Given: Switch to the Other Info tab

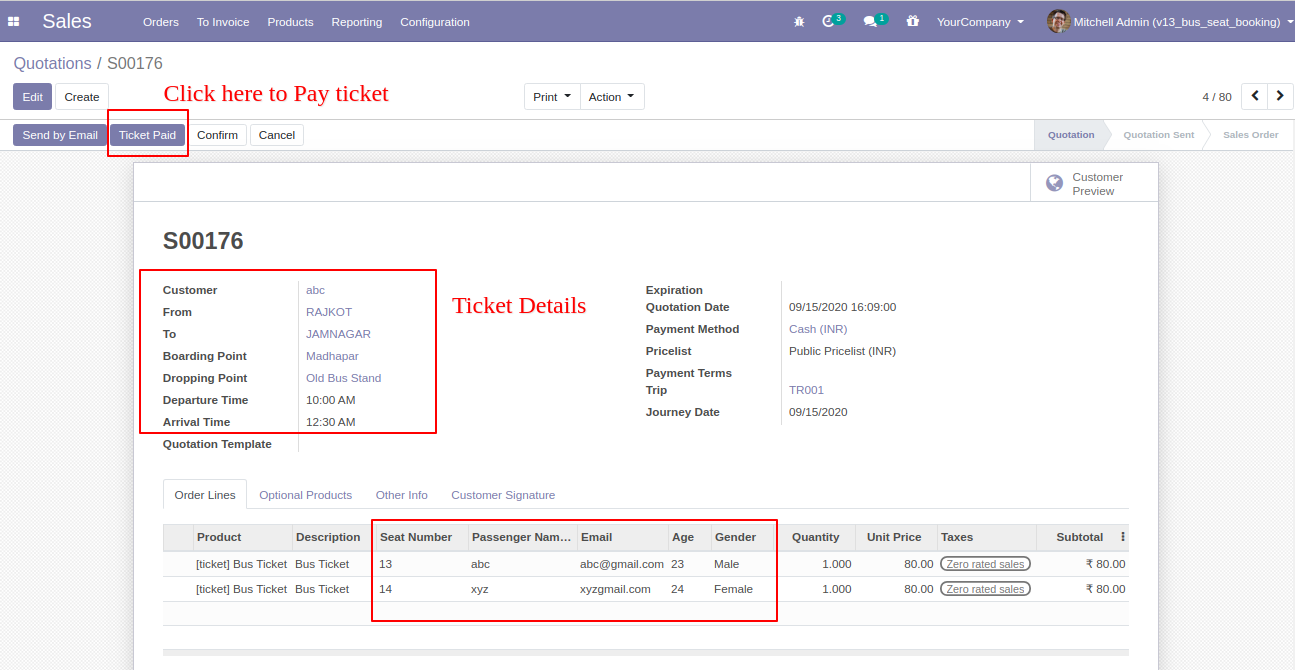Looking at the screenshot, I should tap(402, 495).
